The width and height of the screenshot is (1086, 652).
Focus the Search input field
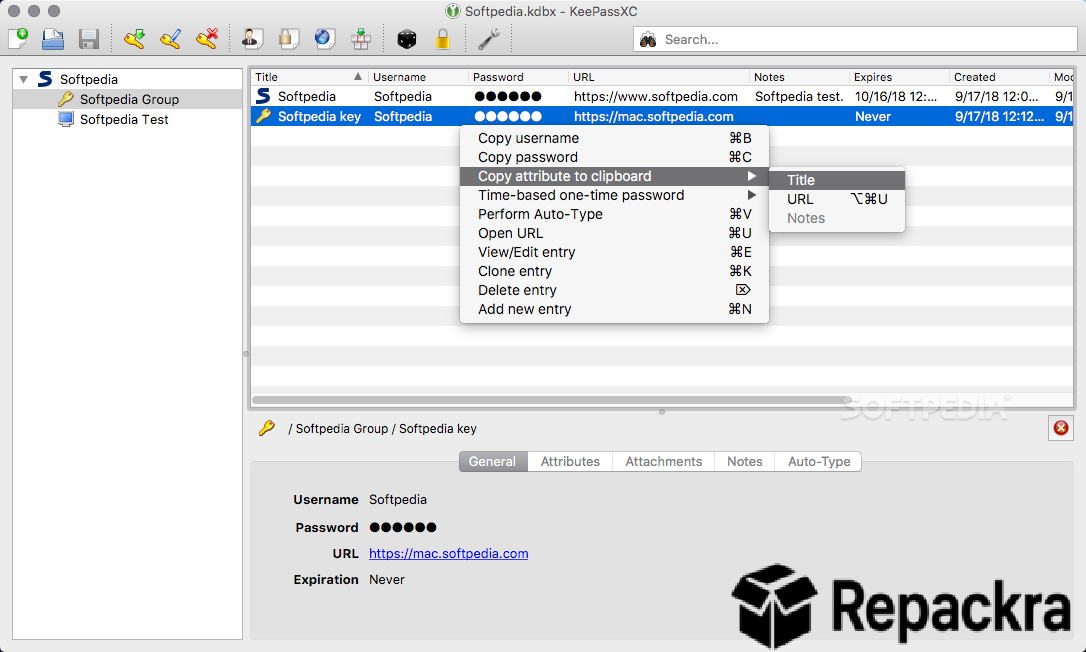click(855, 39)
